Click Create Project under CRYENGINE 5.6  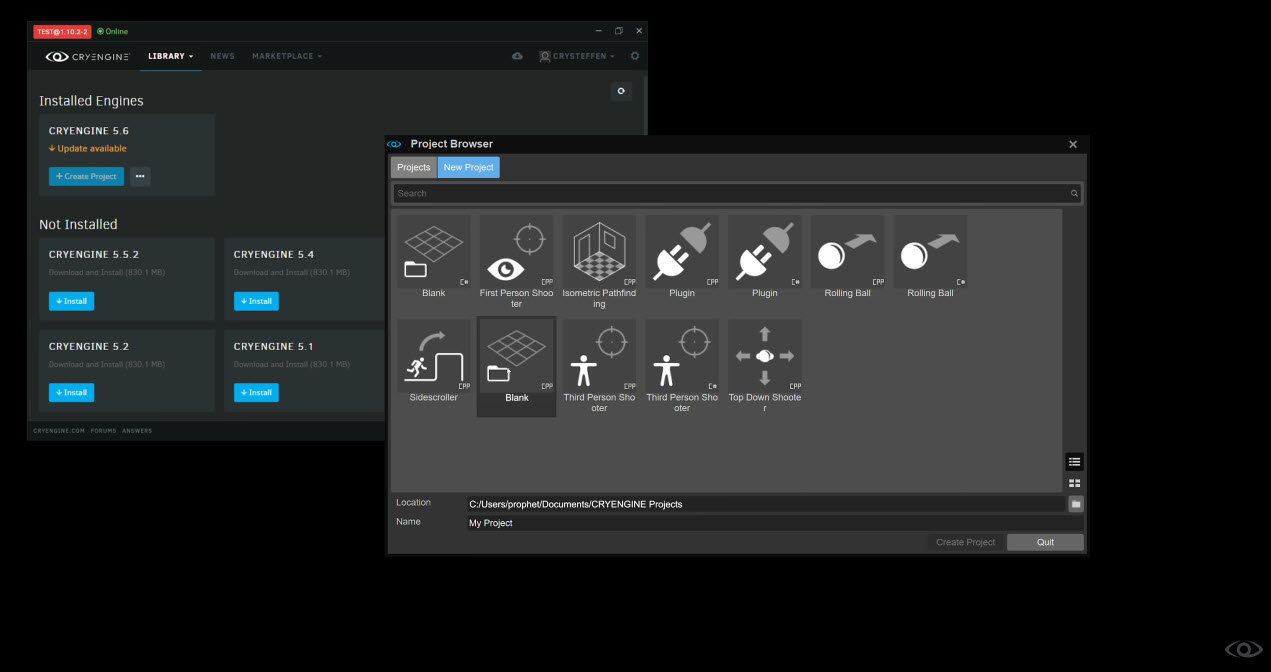[x=86, y=176]
